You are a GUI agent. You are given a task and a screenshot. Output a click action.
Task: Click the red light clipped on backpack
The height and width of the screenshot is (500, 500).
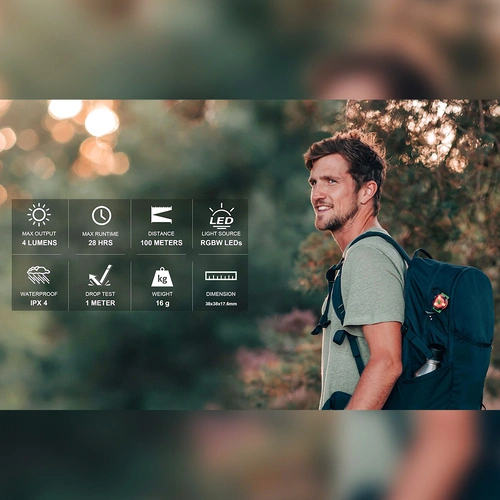441,302
